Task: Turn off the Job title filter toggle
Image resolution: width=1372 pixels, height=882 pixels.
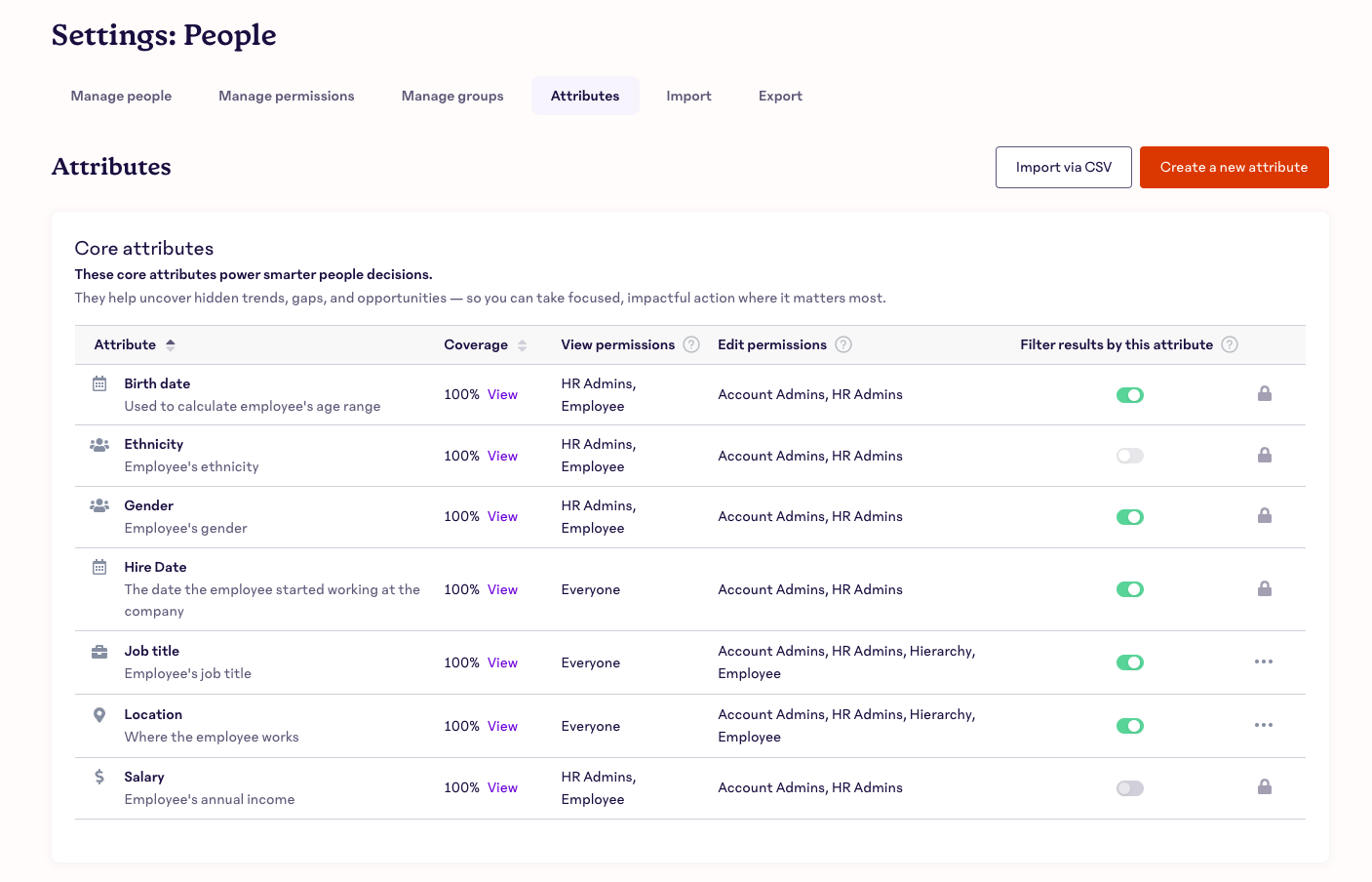Action: pos(1130,662)
